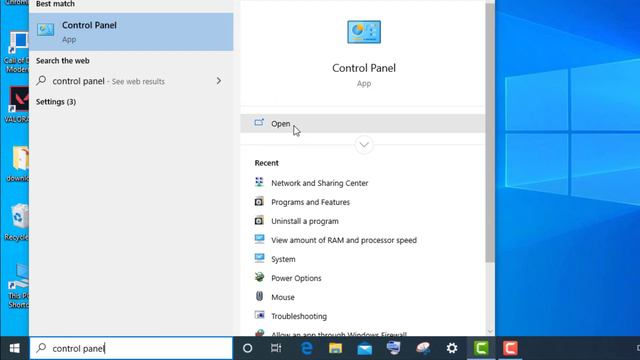This screenshot has width=640, height=360.
Task: Click the taskbar icon left of Settings gear
Action: click(423, 348)
